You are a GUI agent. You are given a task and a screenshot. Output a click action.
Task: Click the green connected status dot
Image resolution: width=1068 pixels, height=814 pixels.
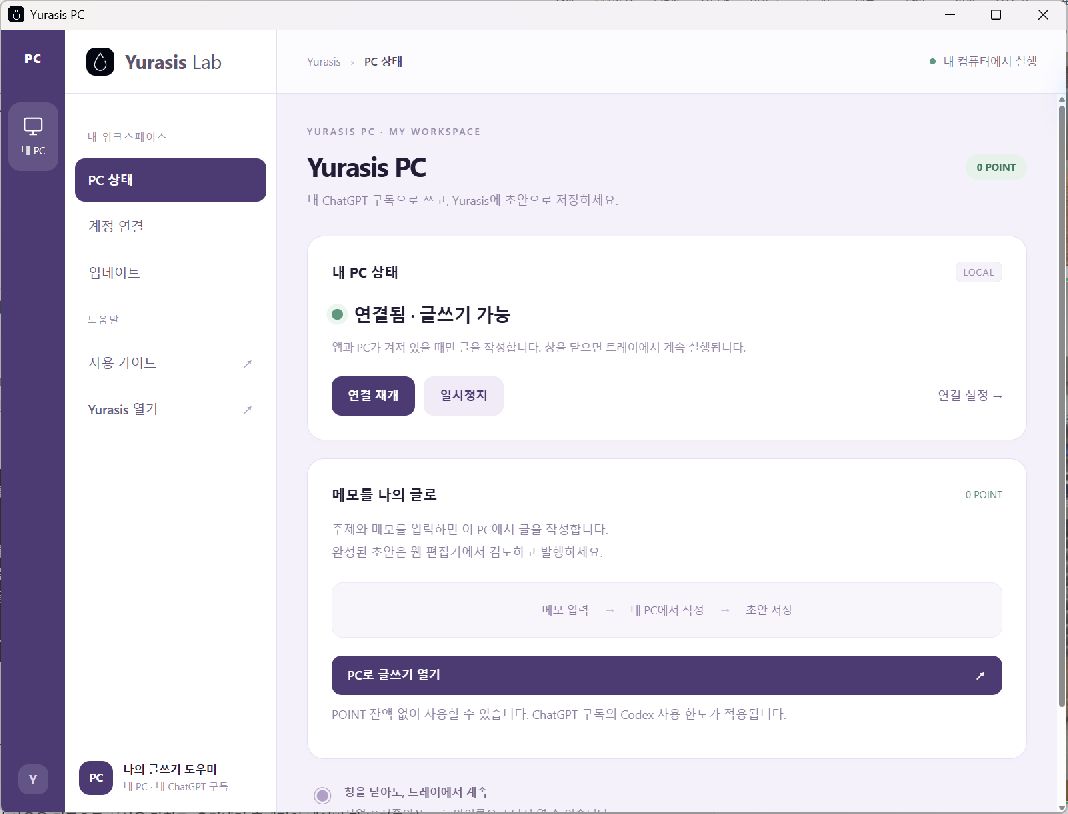(x=336, y=314)
